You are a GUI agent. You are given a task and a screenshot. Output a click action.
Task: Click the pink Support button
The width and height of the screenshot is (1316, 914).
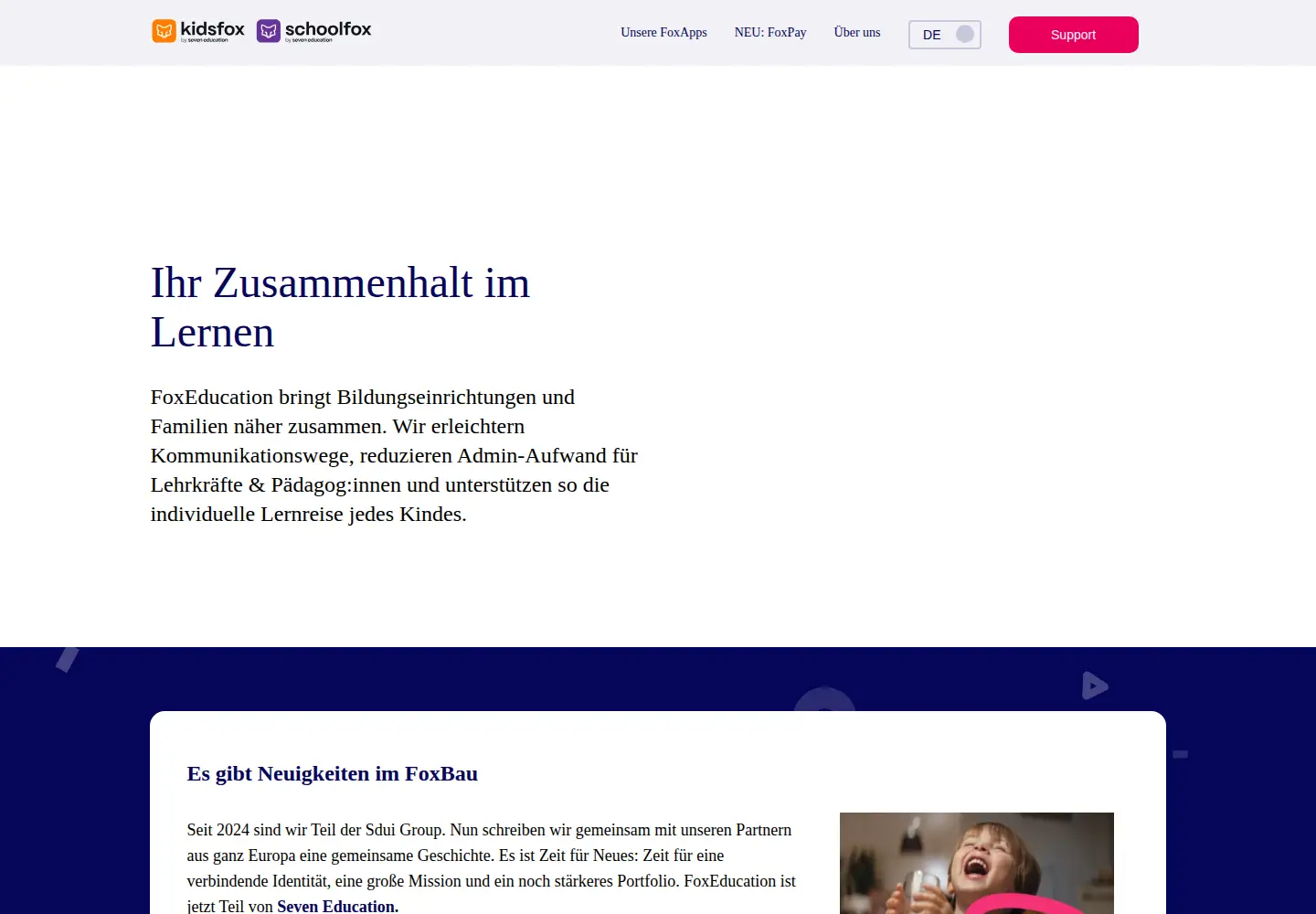click(x=1074, y=35)
